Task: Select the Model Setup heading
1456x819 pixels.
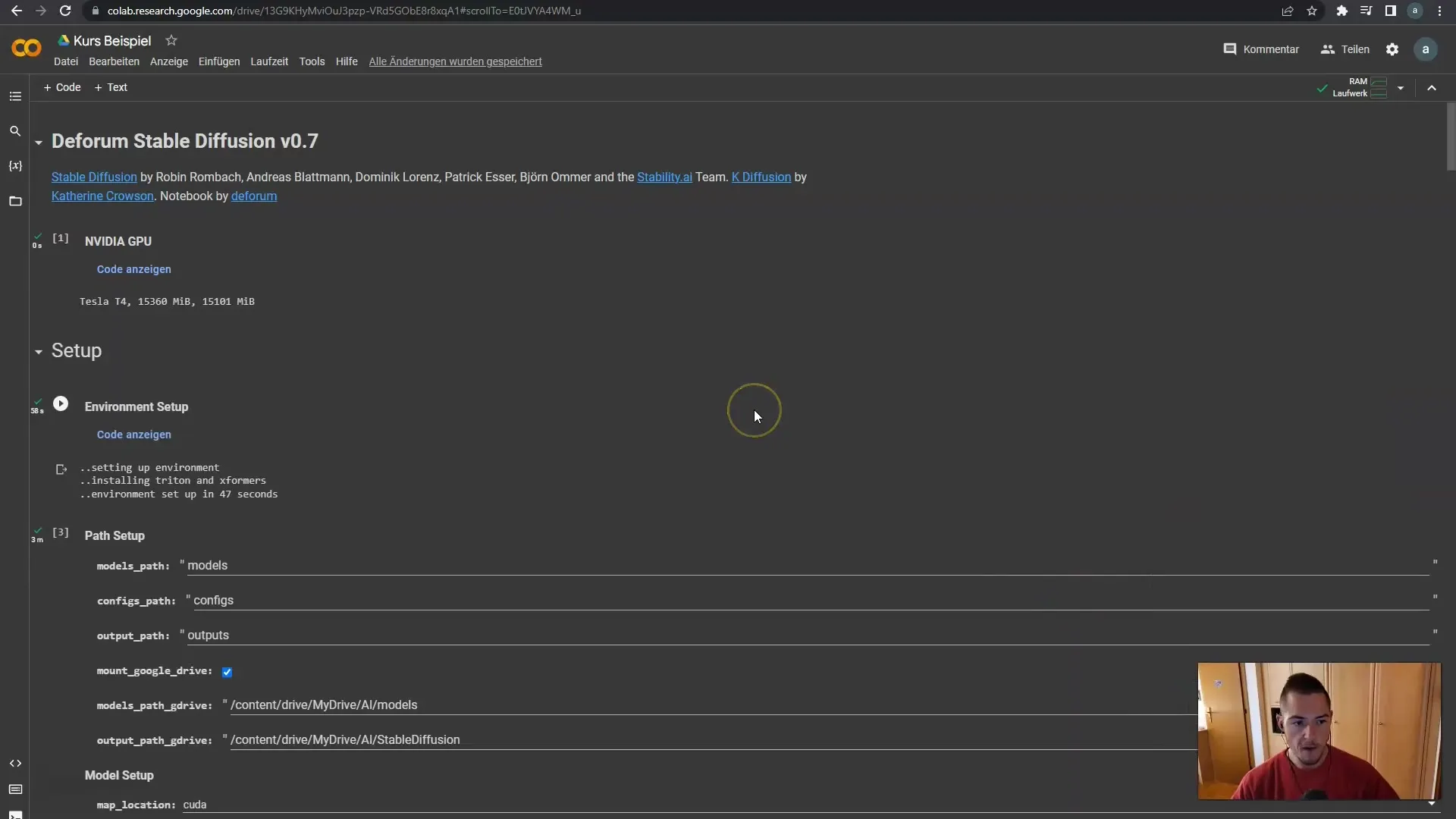Action: click(119, 775)
